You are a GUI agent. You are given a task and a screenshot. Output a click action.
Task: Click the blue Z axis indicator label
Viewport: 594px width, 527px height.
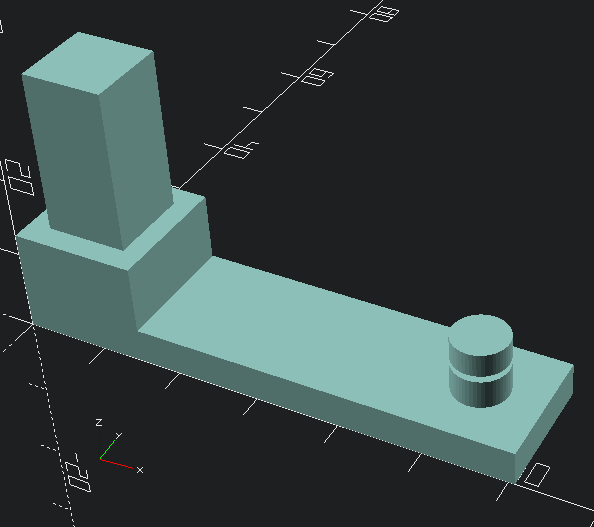pos(99,422)
